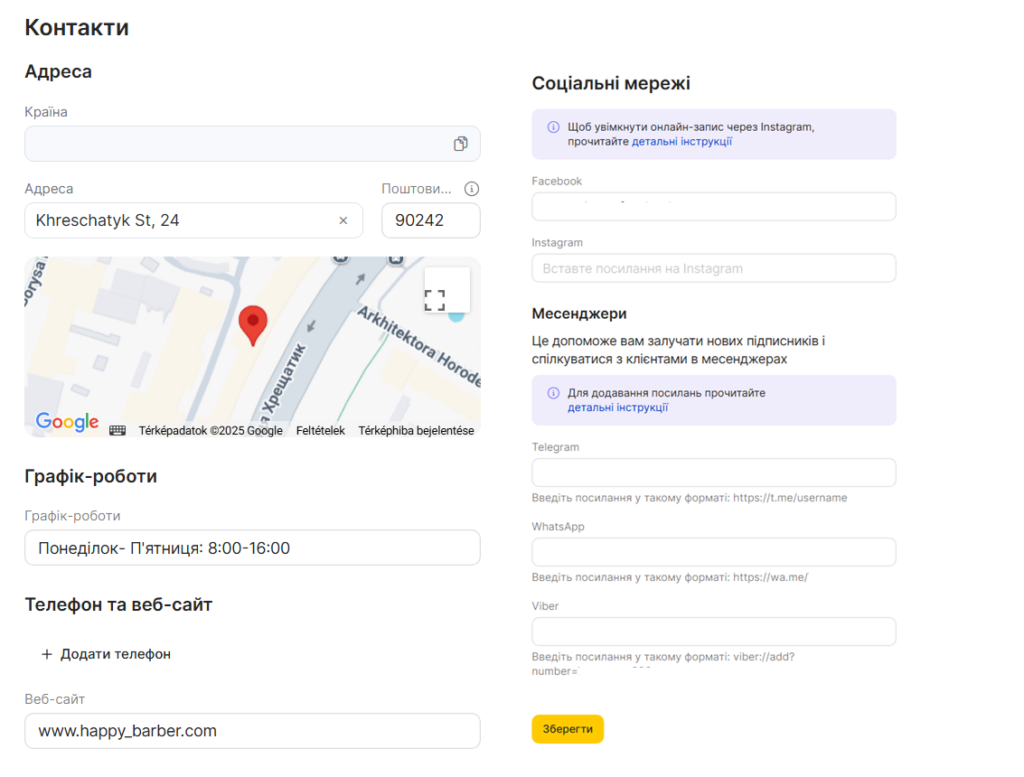The height and width of the screenshot is (777, 1024).
Task: Click the red location pin on the map
Action: pyautogui.click(x=254, y=324)
